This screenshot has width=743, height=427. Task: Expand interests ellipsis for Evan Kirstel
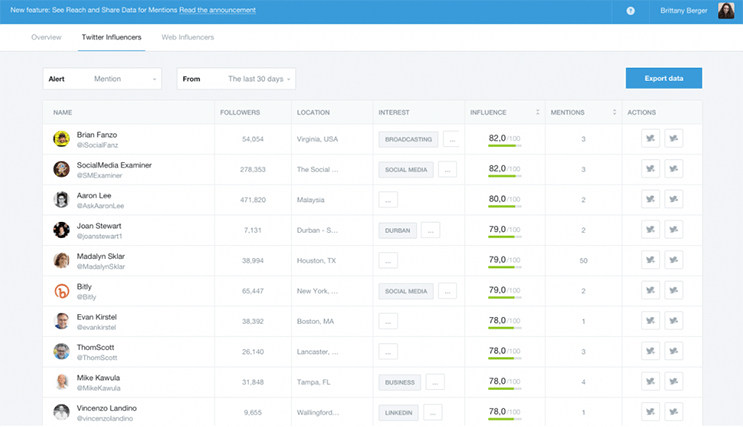click(388, 321)
